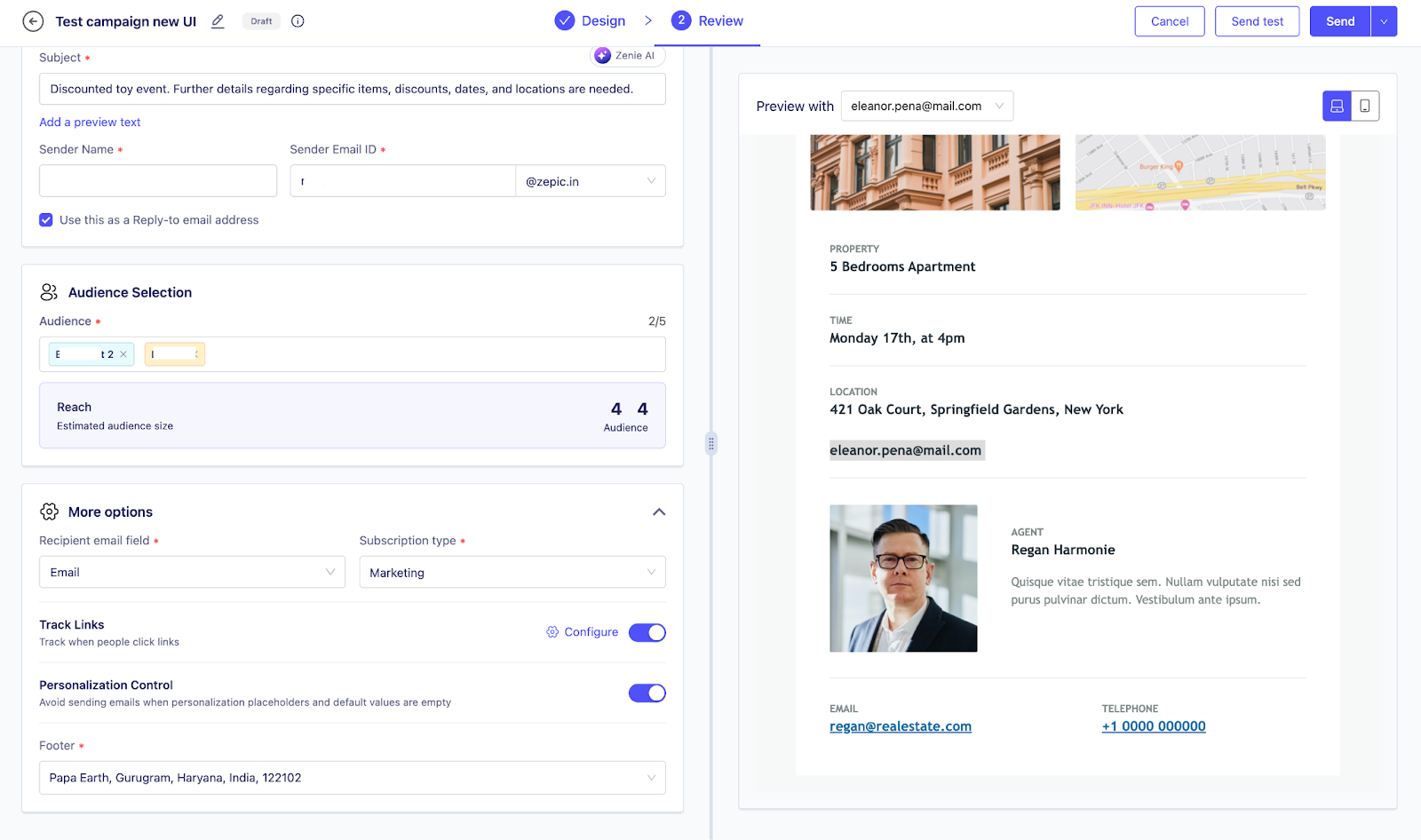Select the Review step tab

pyautogui.click(x=708, y=21)
